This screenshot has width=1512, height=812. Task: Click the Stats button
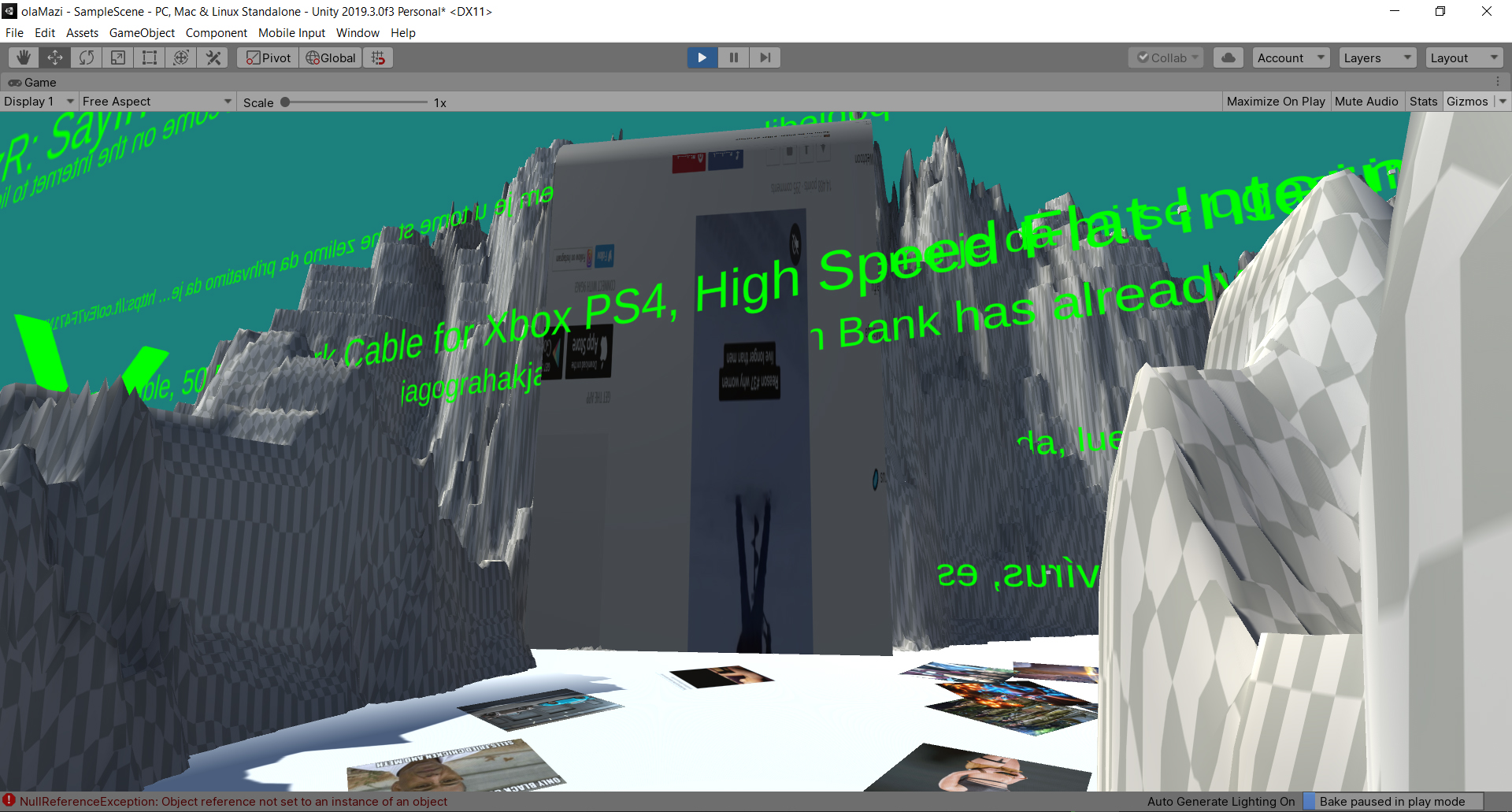pos(1423,102)
